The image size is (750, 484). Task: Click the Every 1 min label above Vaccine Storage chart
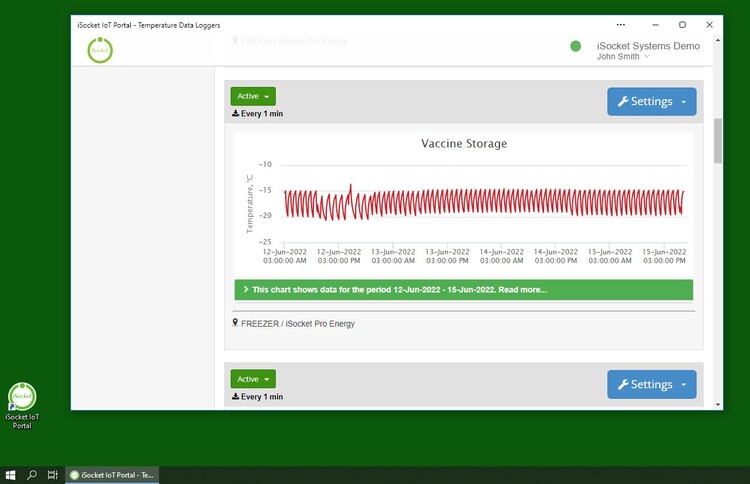262,114
